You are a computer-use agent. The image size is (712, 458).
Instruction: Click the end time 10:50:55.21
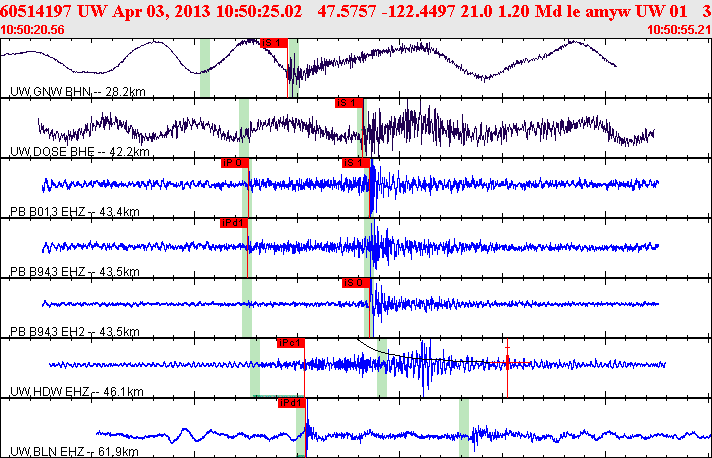pyautogui.click(x=679, y=30)
